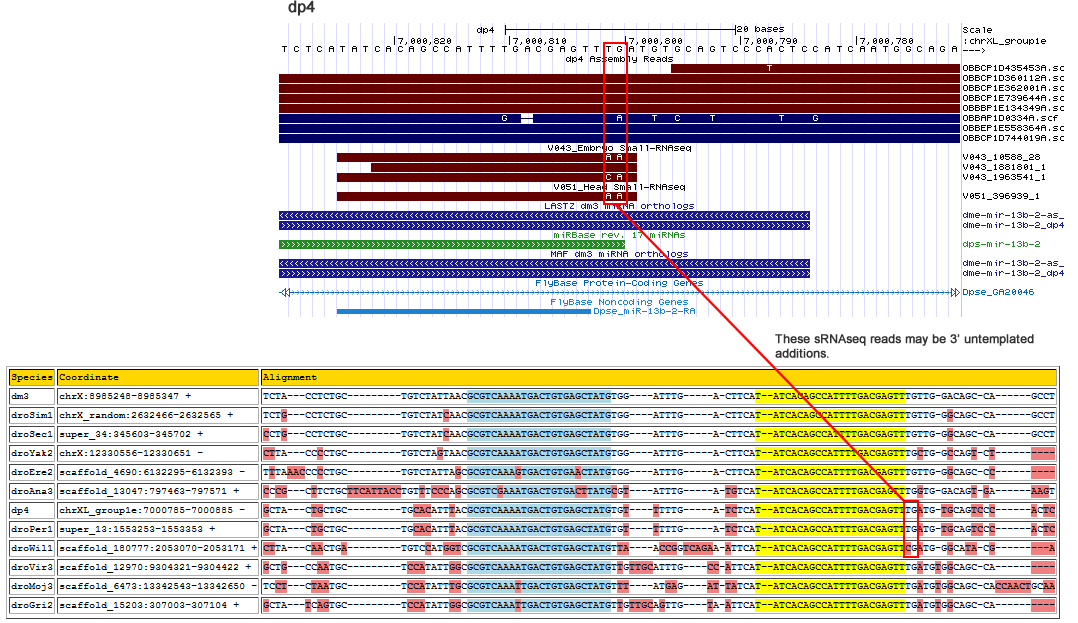The image size is (1078, 623).
Task: Click the 'miRBase rev. 17 miRNAs' track title
Action: 619,234
